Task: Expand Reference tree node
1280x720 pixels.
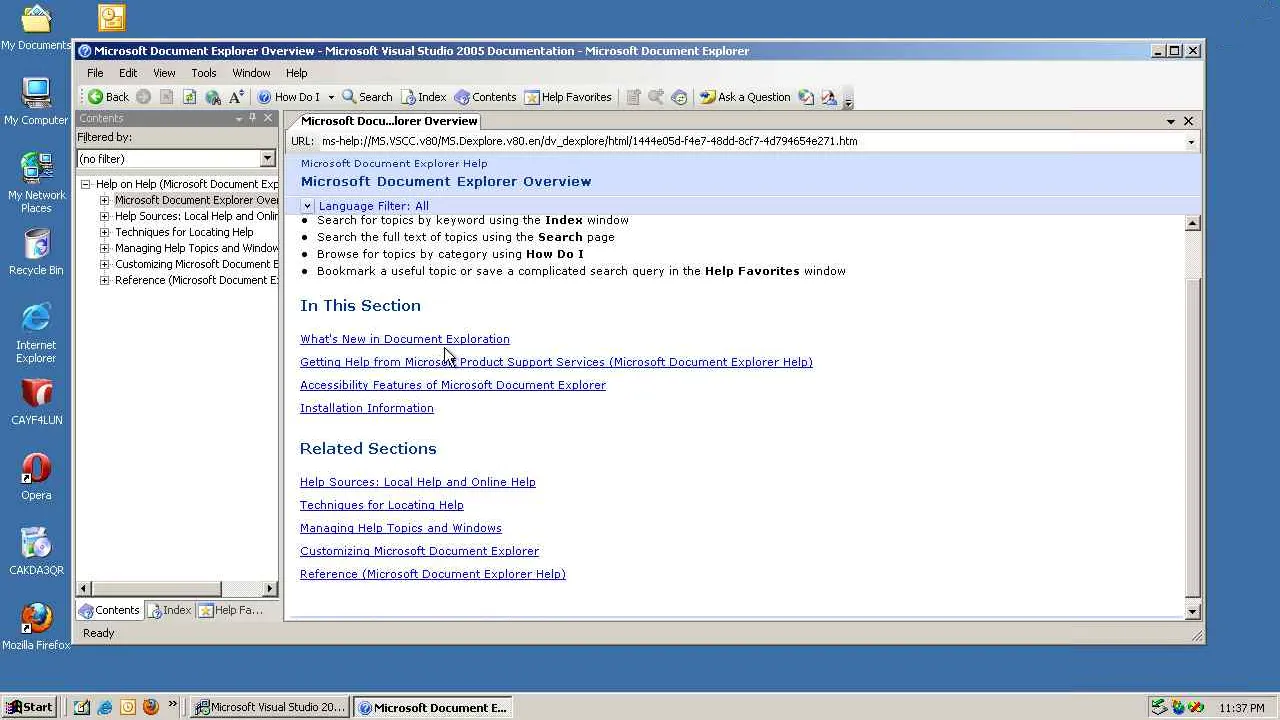Action: 104,280
